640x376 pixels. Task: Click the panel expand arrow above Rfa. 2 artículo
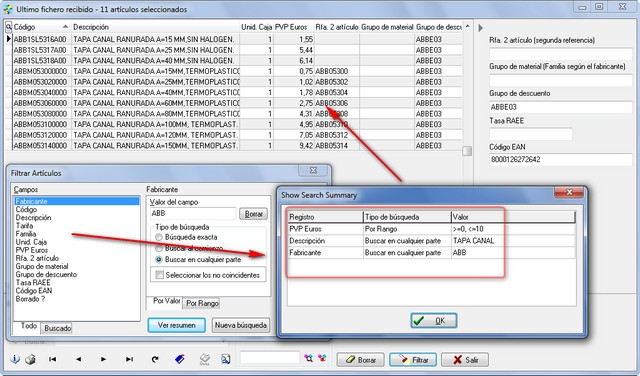tap(480, 28)
